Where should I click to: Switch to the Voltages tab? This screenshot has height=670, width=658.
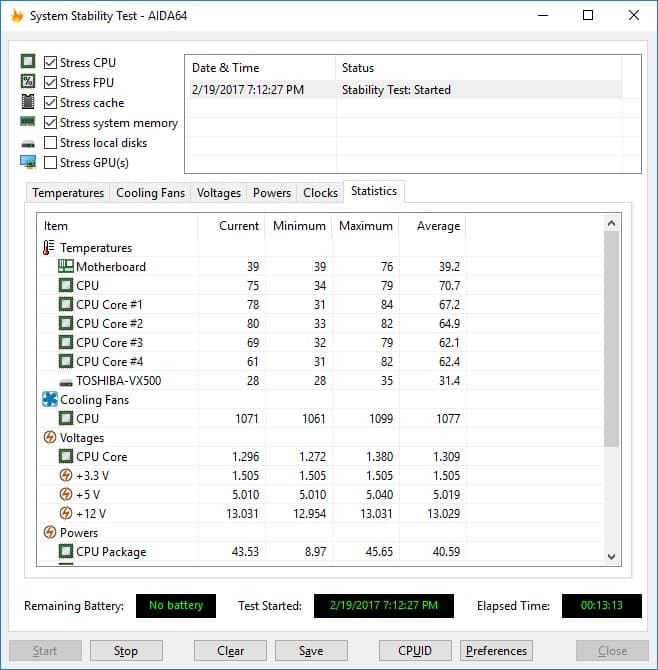219,193
